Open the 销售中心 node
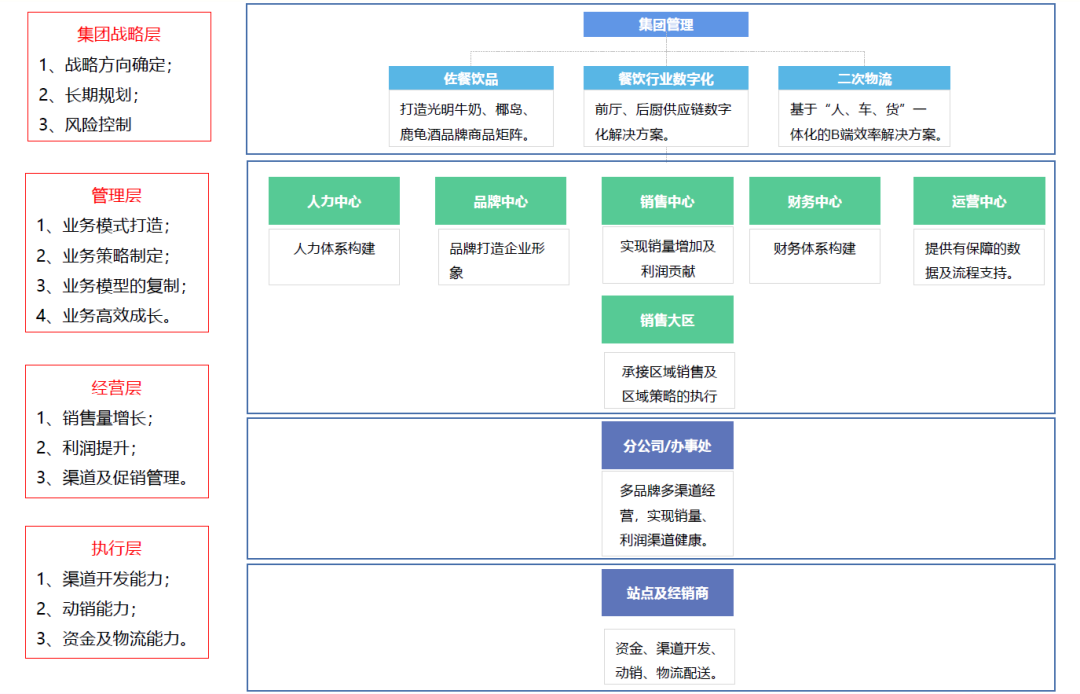The image size is (1080, 694). click(666, 200)
